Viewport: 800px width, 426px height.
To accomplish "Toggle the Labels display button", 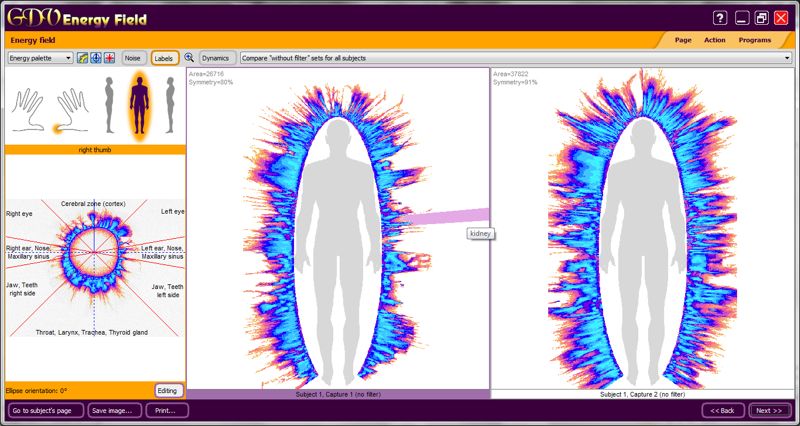I will coord(165,58).
